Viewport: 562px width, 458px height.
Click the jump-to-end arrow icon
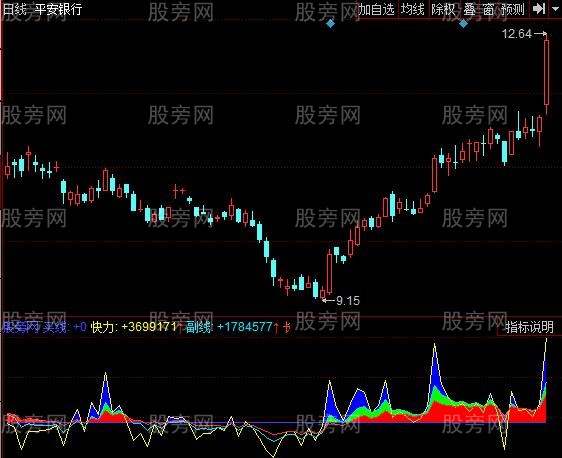pos(539,9)
